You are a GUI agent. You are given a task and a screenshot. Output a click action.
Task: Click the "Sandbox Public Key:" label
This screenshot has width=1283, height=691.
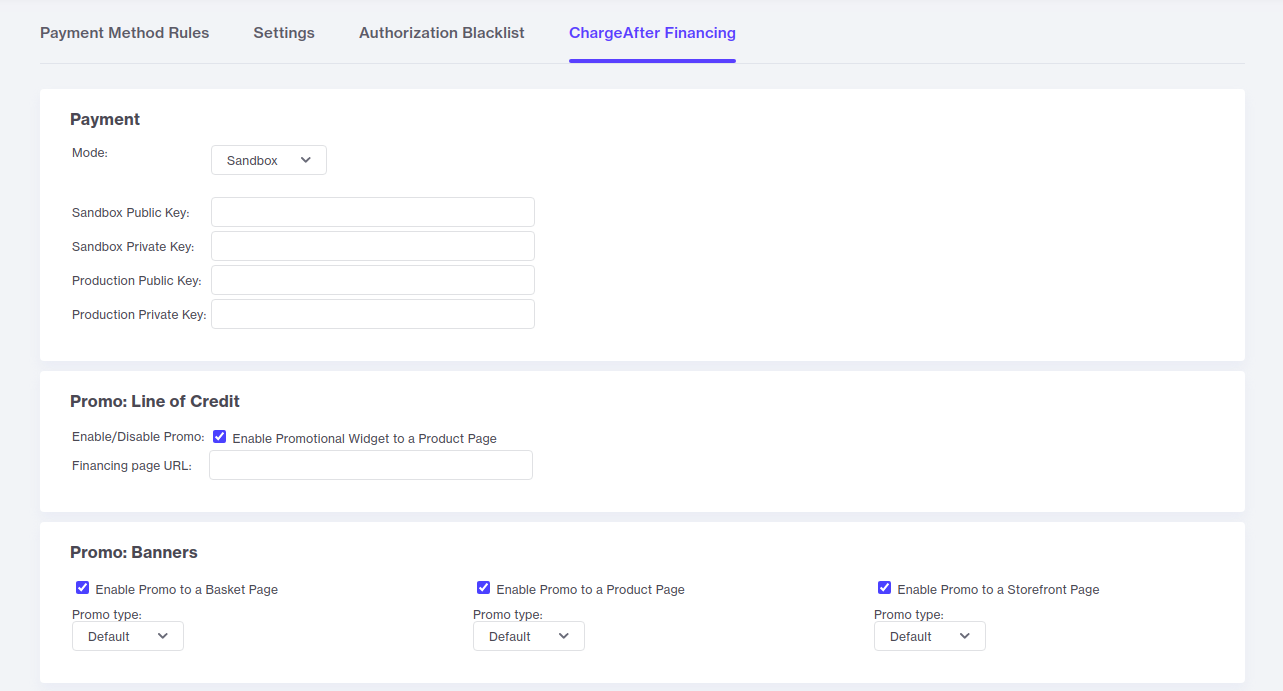[x=131, y=213]
